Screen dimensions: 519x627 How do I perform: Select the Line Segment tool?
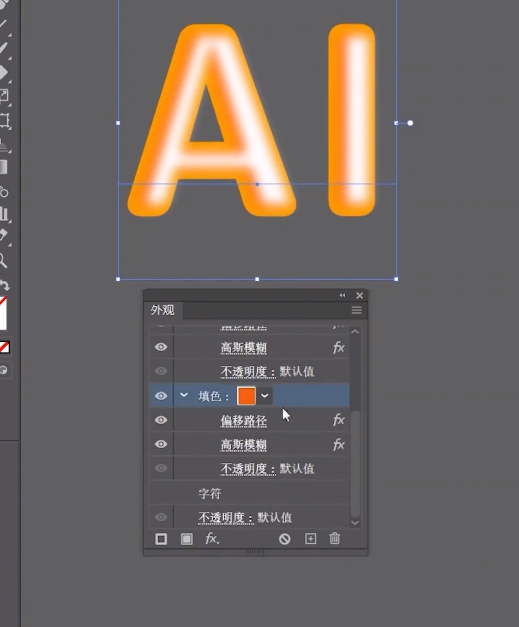click(x=3, y=24)
